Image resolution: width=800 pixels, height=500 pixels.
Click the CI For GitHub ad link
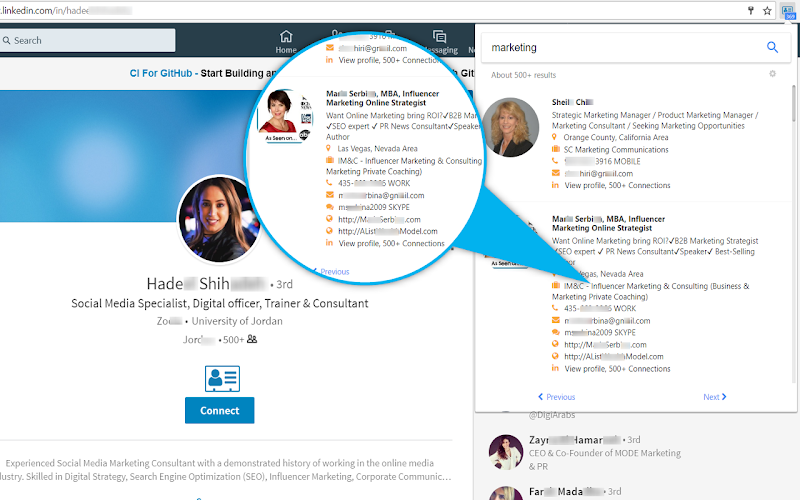161,73
